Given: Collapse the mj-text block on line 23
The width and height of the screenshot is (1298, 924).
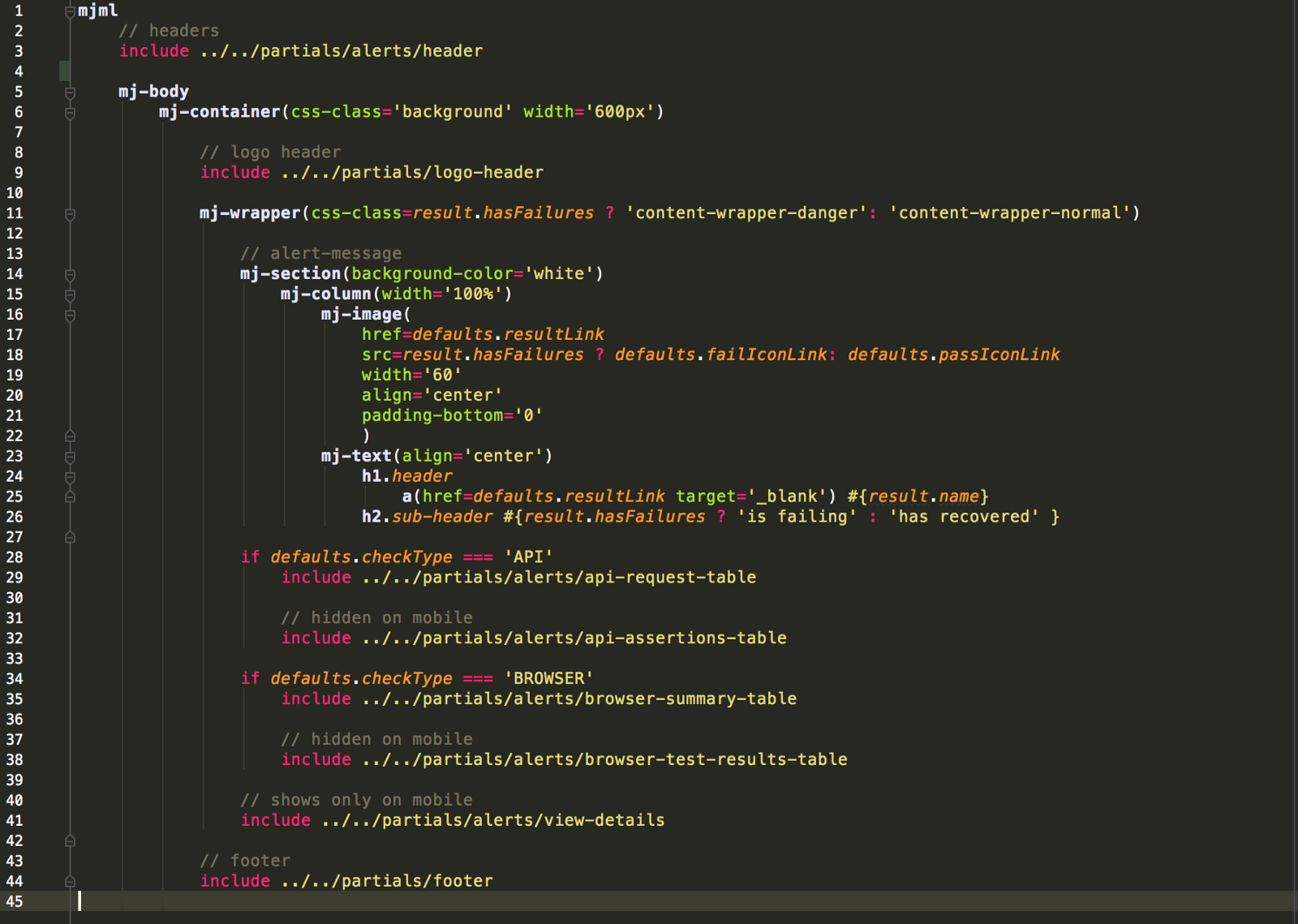Looking at the screenshot, I should pyautogui.click(x=71, y=458).
